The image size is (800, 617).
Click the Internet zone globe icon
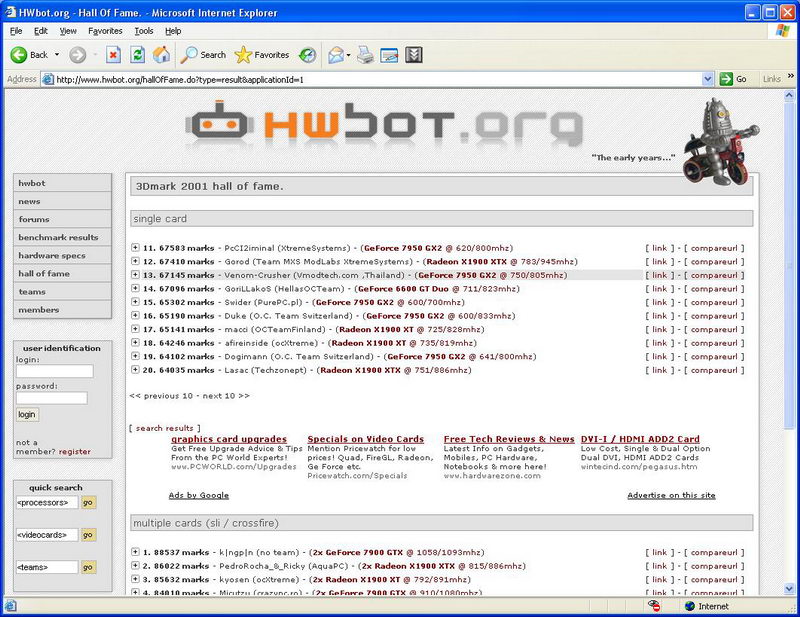(690, 606)
